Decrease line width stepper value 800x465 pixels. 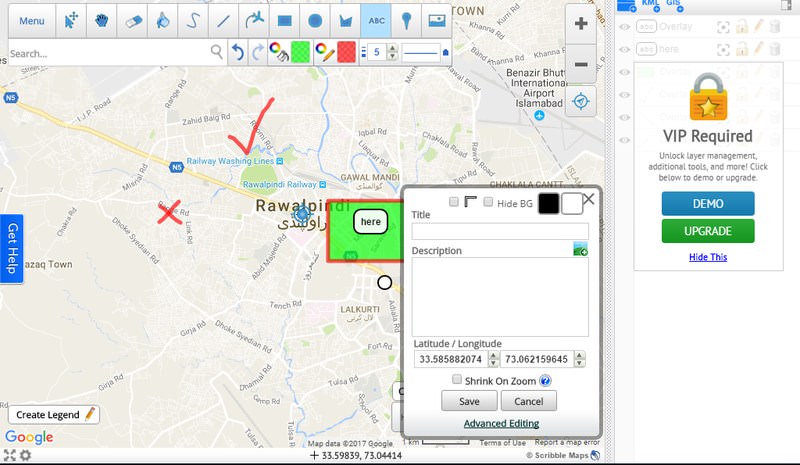(x=392, y=56)
